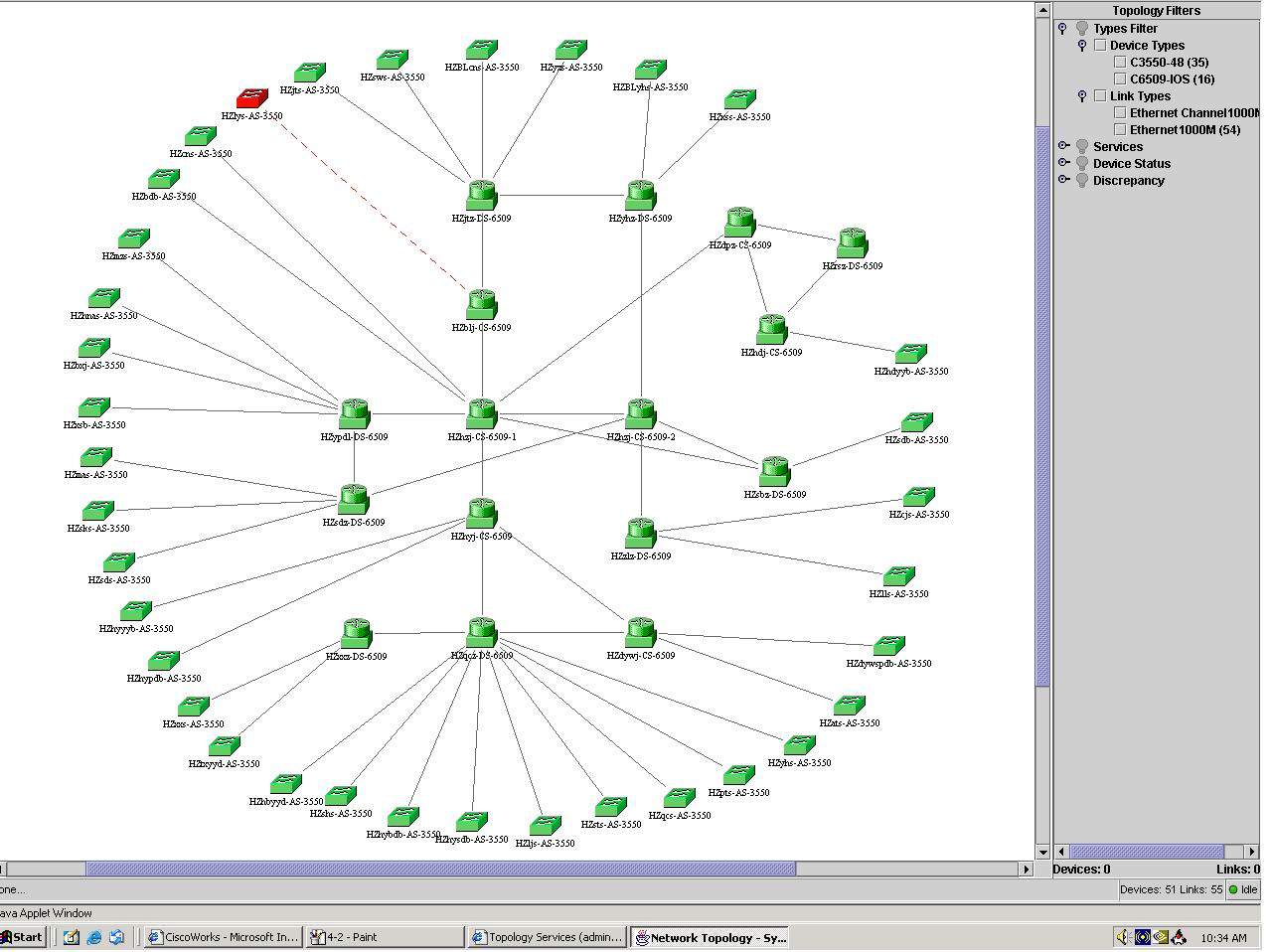Switch to CiscoWorks browser taskbar window
Screen dimensions: 1272x952
222,937
